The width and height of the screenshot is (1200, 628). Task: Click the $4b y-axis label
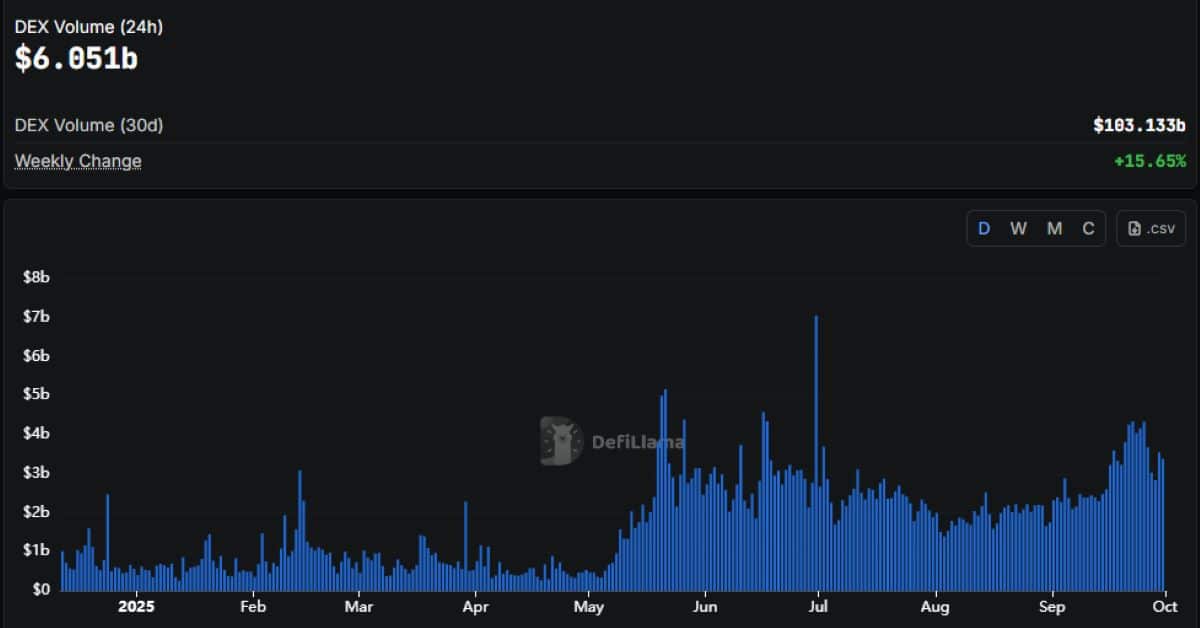tap(36, 434)
